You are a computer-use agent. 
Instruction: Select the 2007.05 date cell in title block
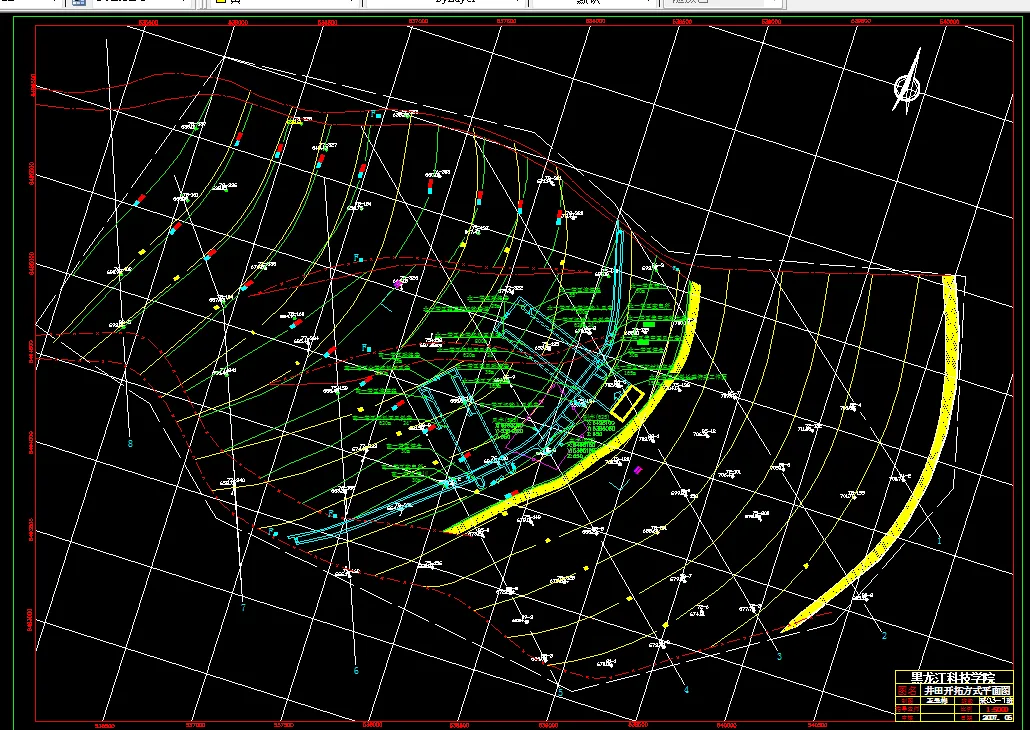point(996,718)
